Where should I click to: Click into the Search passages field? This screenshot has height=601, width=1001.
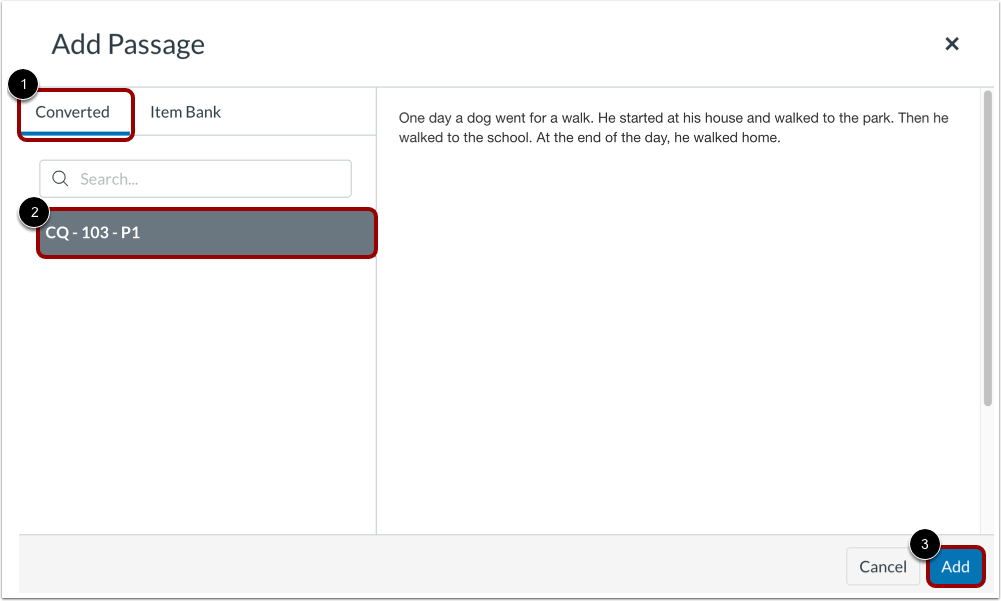(x=195, y=179)
